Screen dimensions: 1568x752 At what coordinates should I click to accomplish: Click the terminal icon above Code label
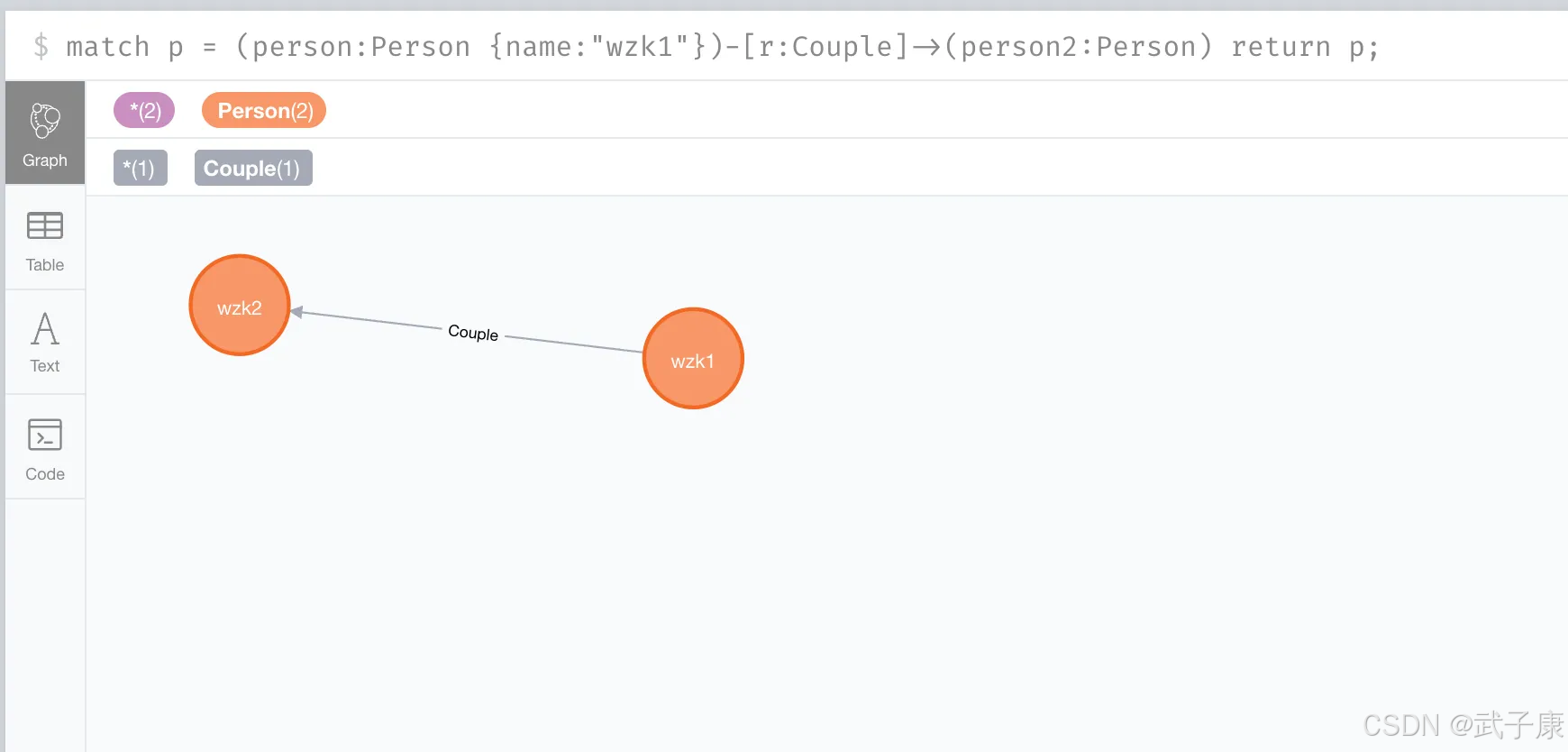pos(44,435)
